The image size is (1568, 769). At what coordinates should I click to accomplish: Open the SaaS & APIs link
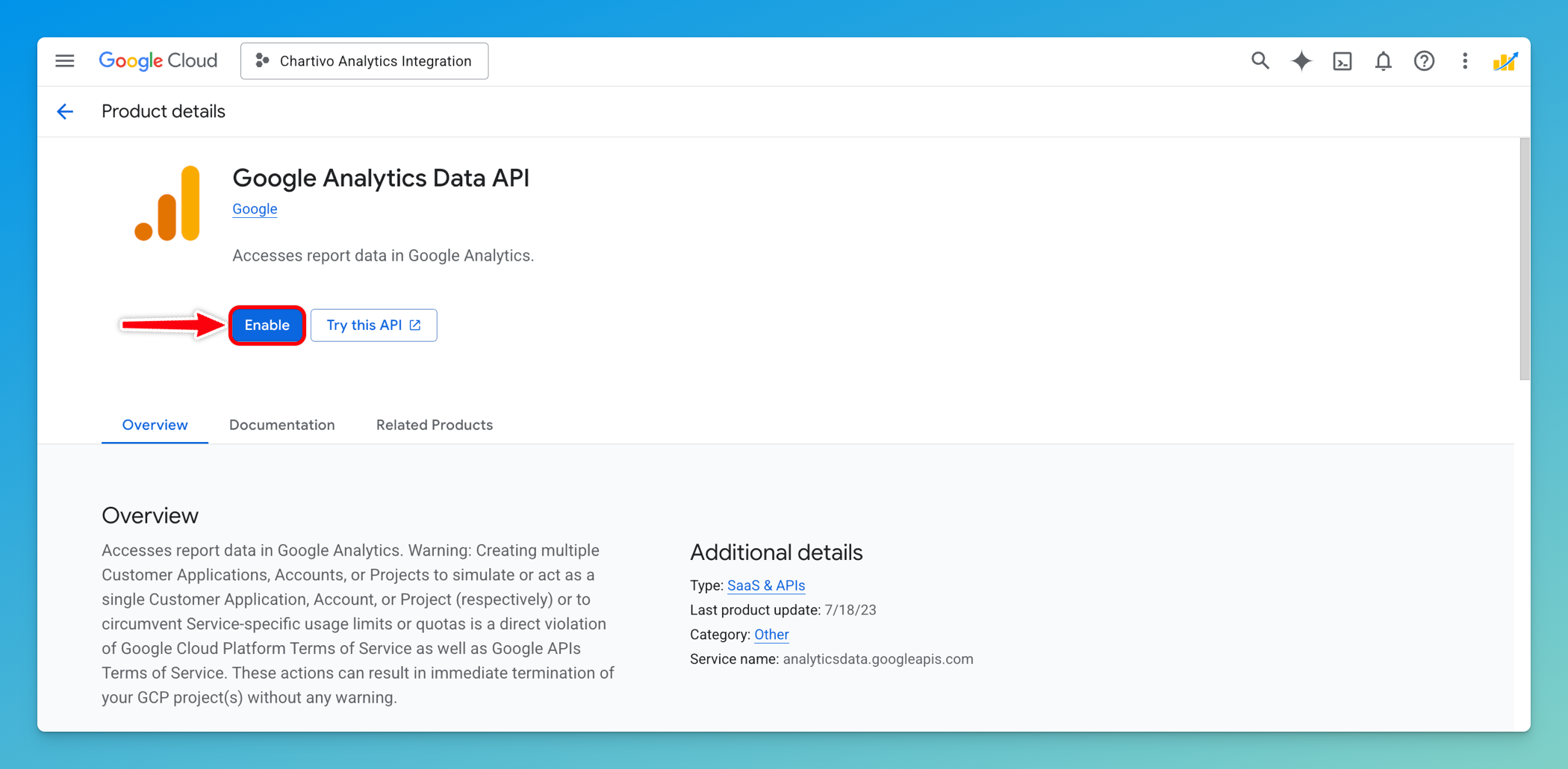pos(765,585)
